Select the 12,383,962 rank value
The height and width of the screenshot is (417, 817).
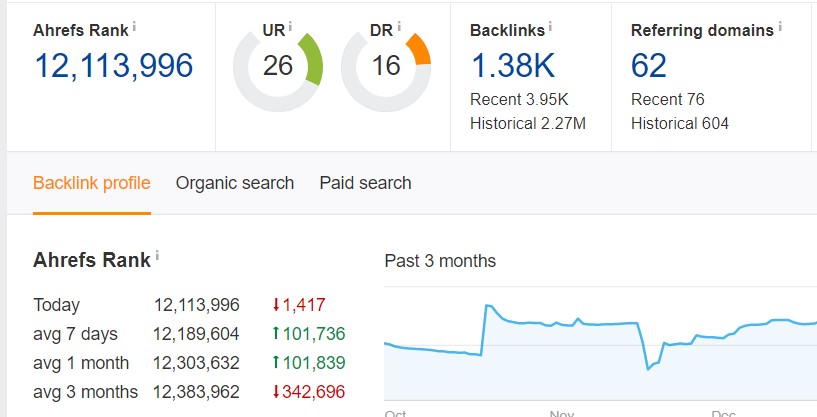[x=196, y=391]
